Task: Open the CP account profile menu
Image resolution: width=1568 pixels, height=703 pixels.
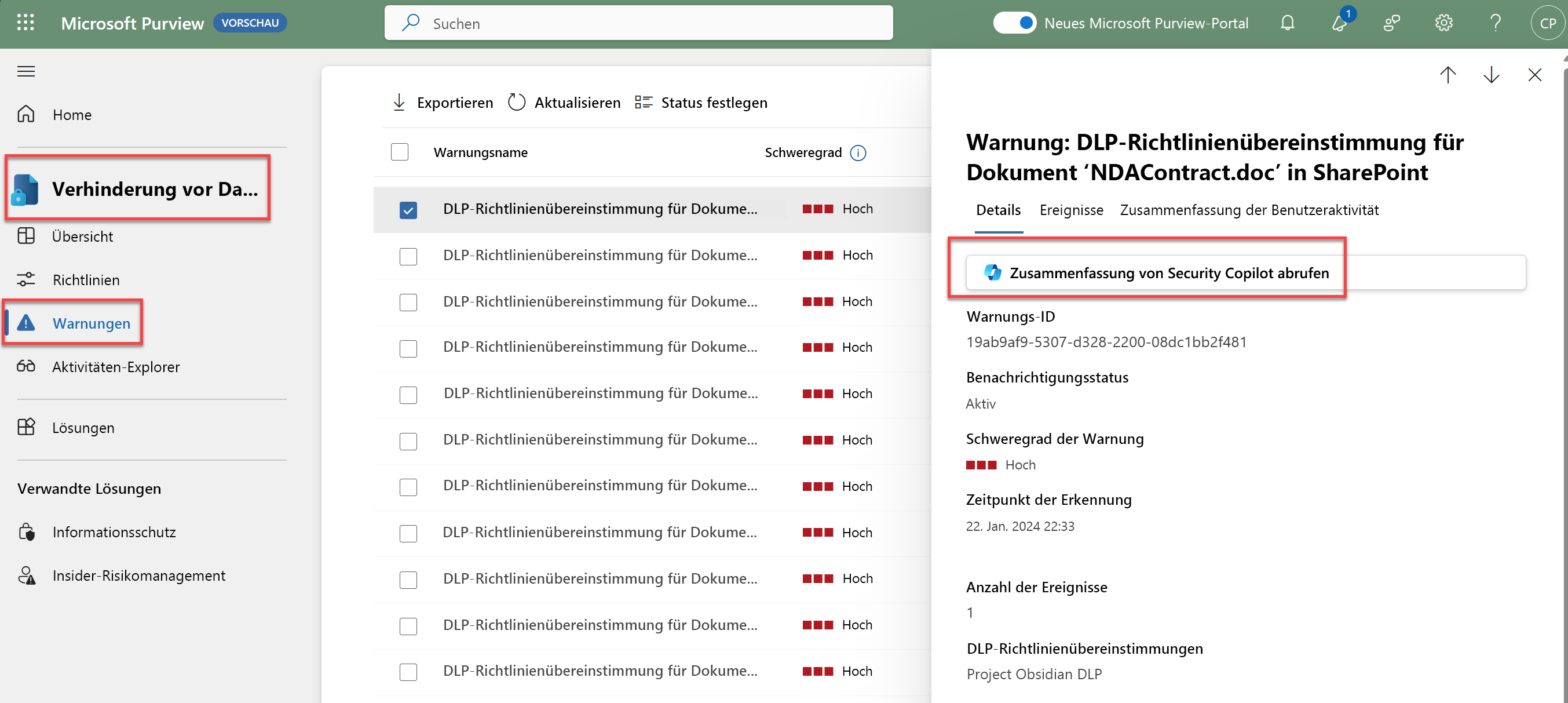Action: pyautogui.click(x=1547, y=23)
